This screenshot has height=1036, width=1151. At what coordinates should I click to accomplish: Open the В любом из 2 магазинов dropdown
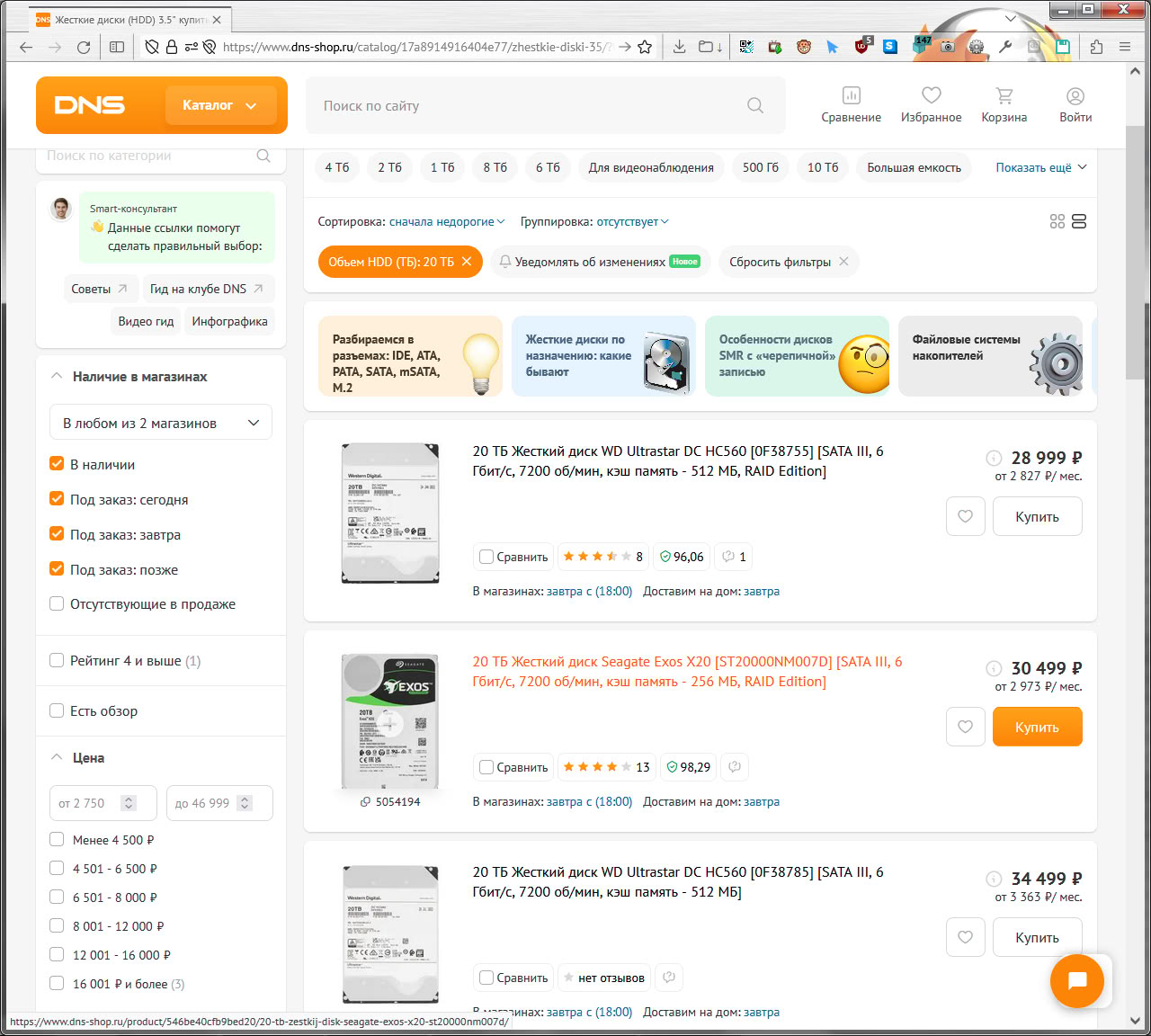click(x=161, y=423)
